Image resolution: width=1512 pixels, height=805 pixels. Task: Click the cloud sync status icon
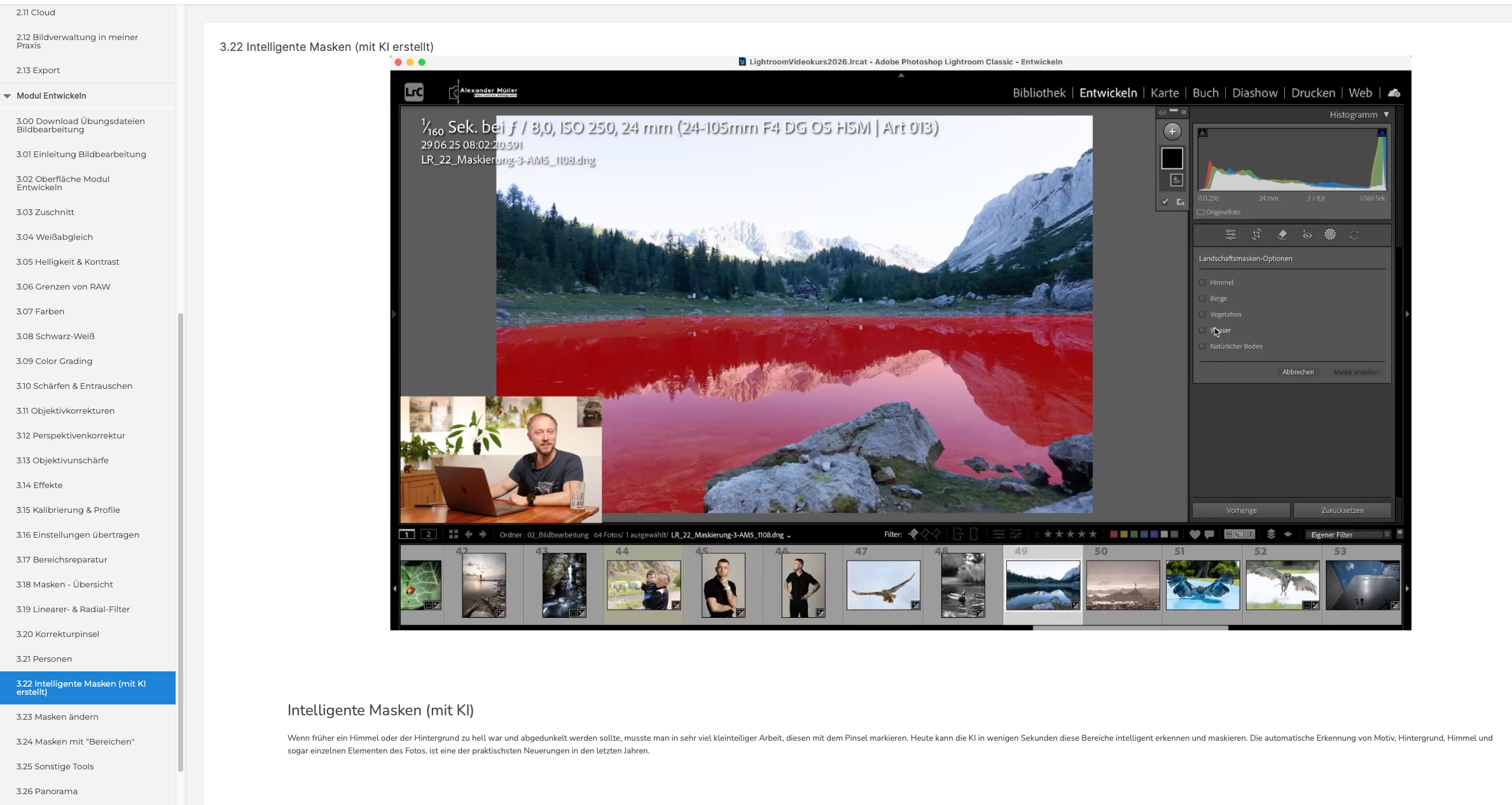1394,93
